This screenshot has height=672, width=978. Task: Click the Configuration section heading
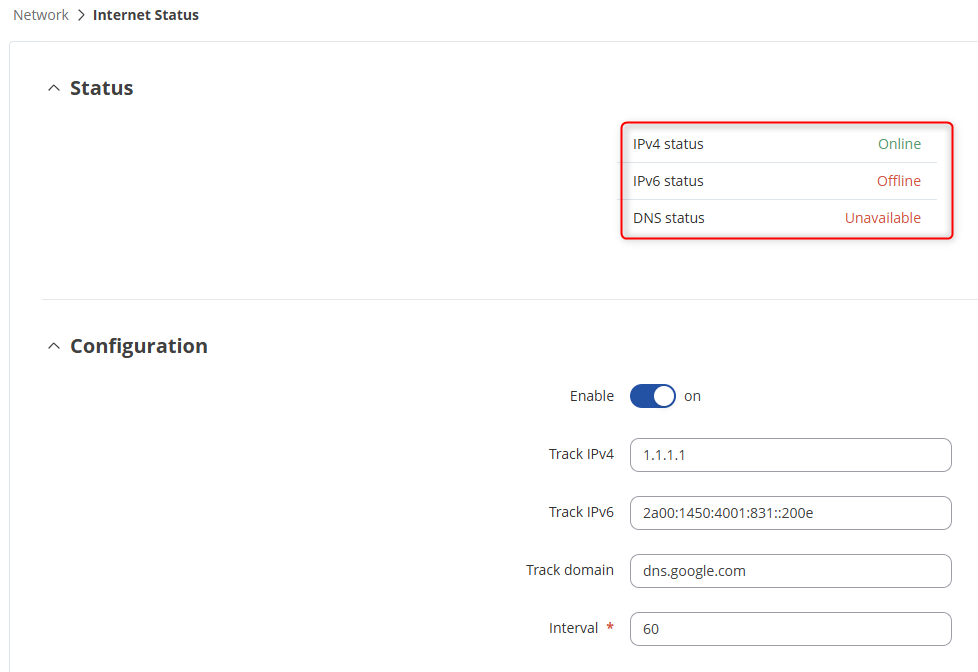(139, 346)
